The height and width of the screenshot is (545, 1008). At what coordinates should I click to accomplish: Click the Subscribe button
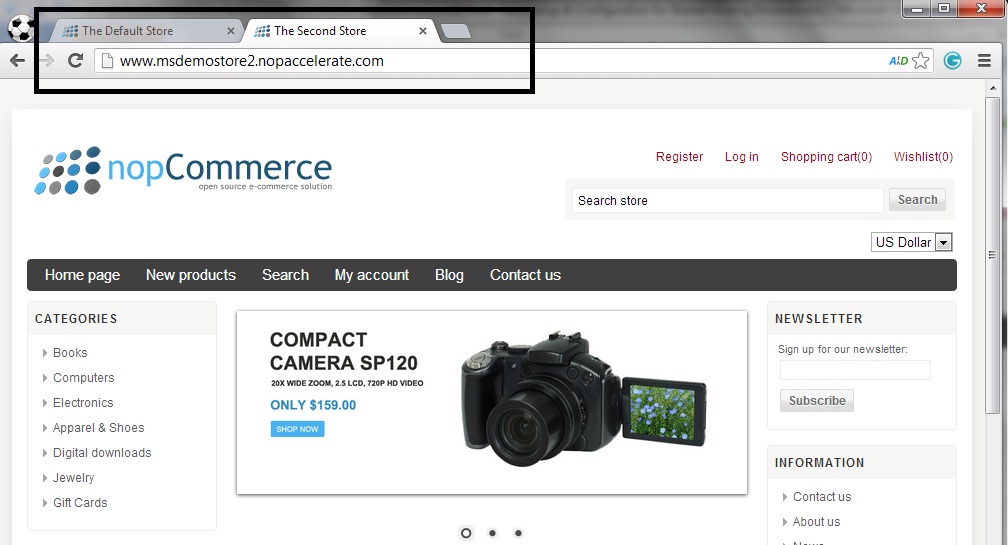click(x=817, y=400)
